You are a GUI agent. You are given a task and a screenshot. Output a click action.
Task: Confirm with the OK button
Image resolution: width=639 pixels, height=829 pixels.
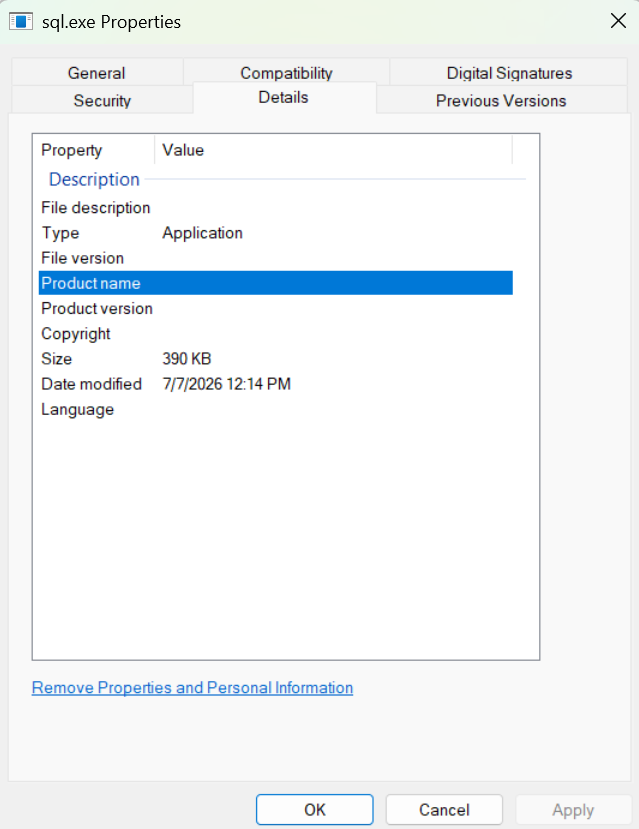(x=314, y=809)
